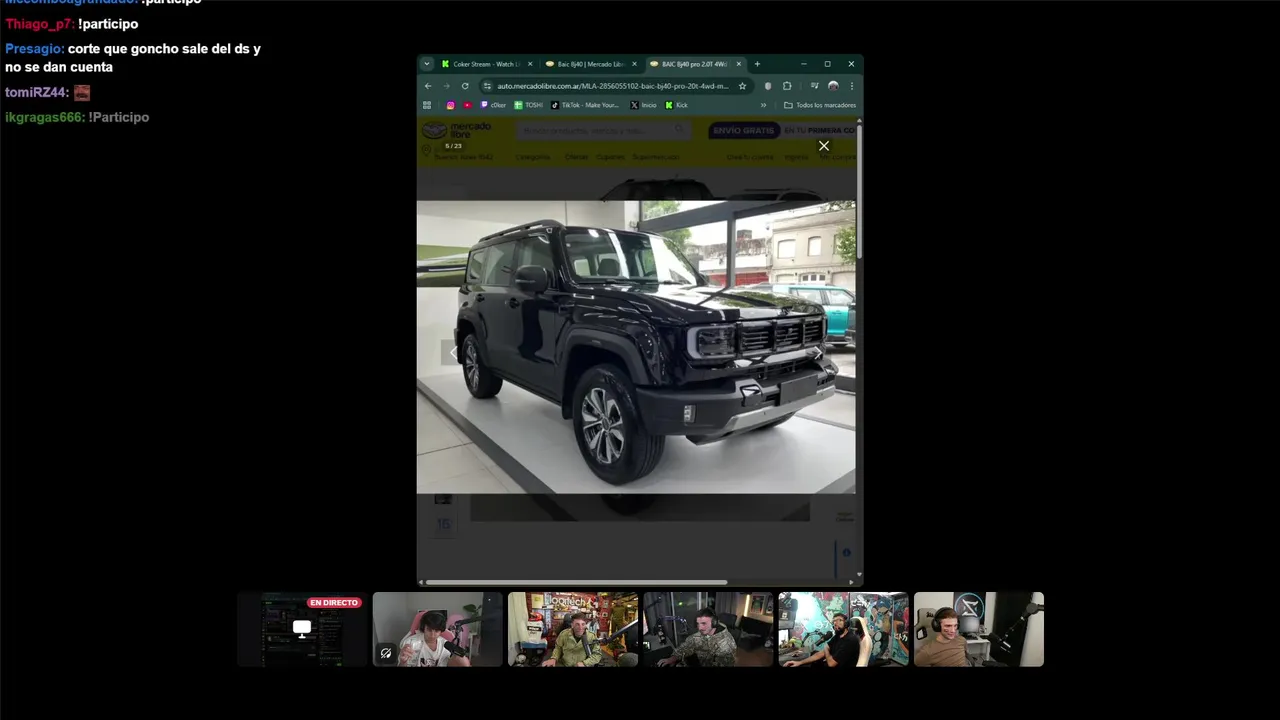Click the username tomiRZ44 in chat
The height and width of the screenshot is (720, 1280).
point(36,92)
